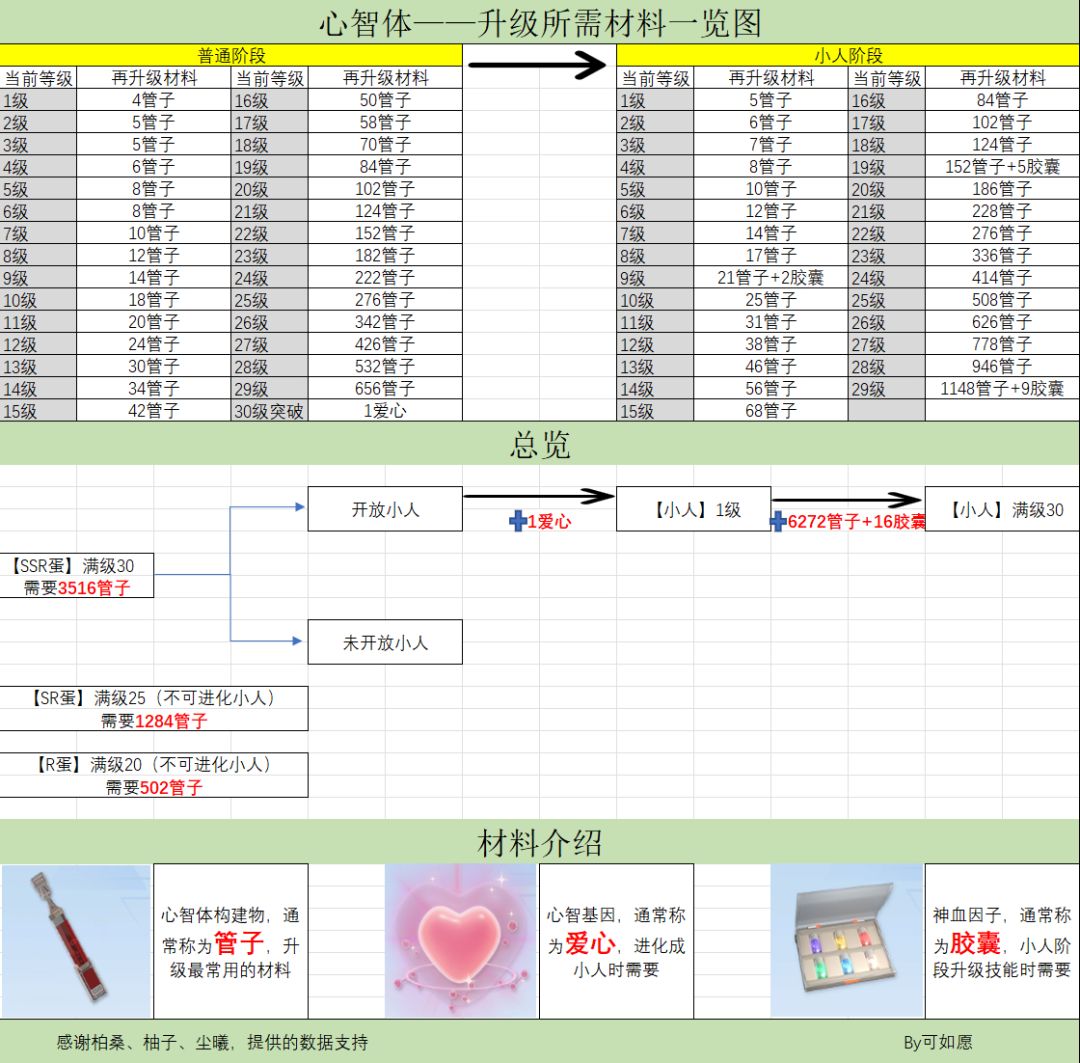Click the 【SR蛋】满级25 line
The height and width of the screenshot is (1063, 1080).
(x=154, y=698)
